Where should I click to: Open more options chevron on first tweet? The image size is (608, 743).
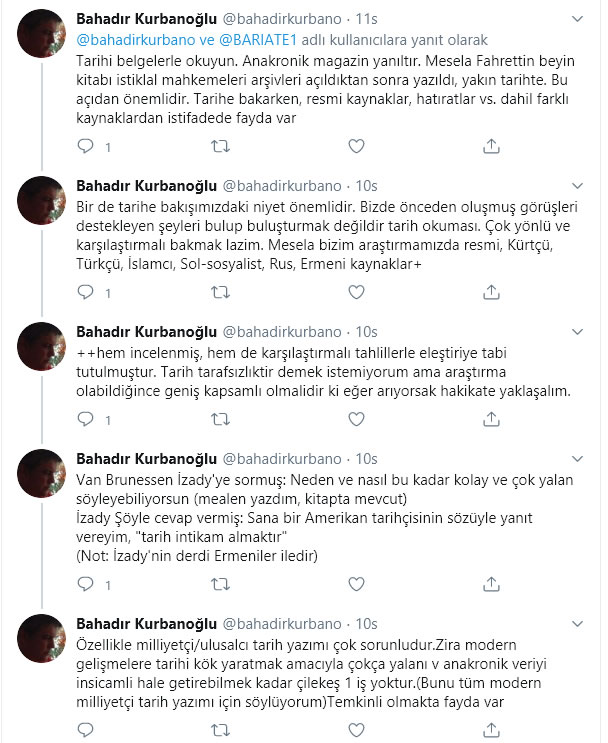coord(580,19)
